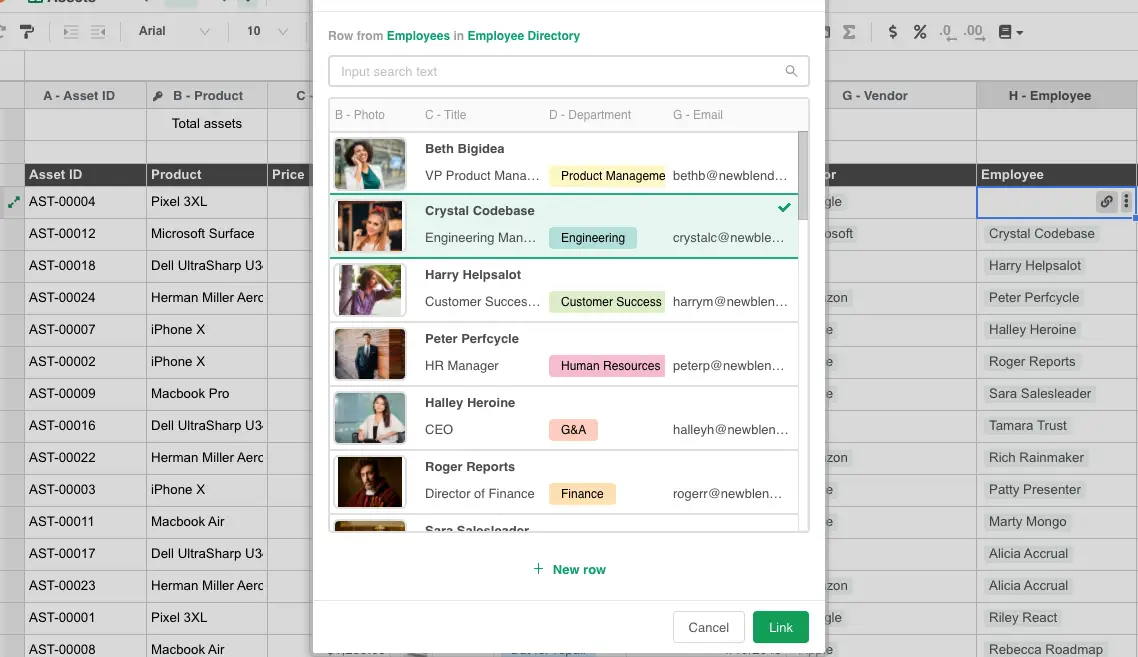The image size is (1138, 657).
Task: Click the link icon in the Employee cell
Action: click(x=1107, y=201)
